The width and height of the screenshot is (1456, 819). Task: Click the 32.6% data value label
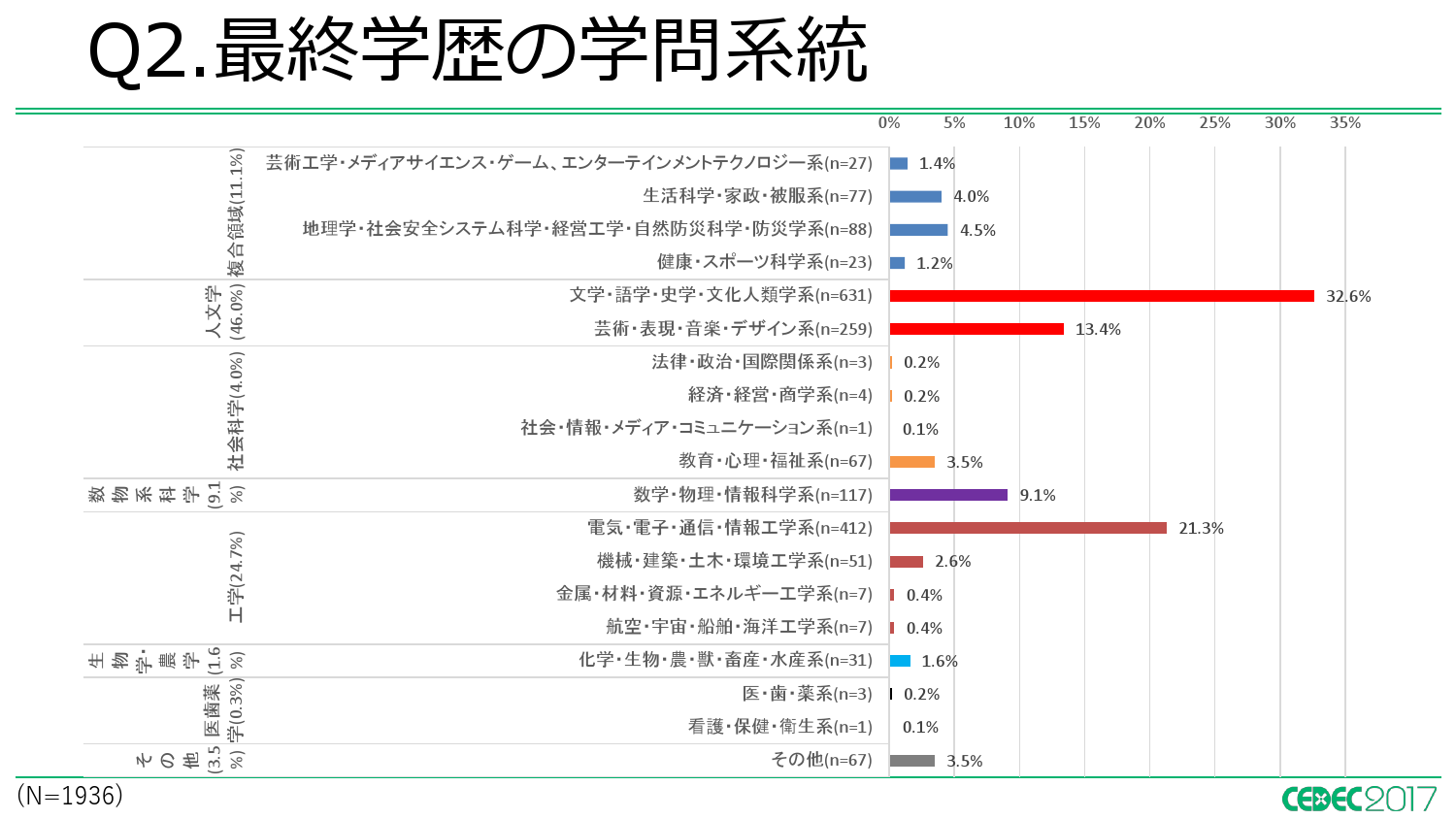(x=1348, y=297)
